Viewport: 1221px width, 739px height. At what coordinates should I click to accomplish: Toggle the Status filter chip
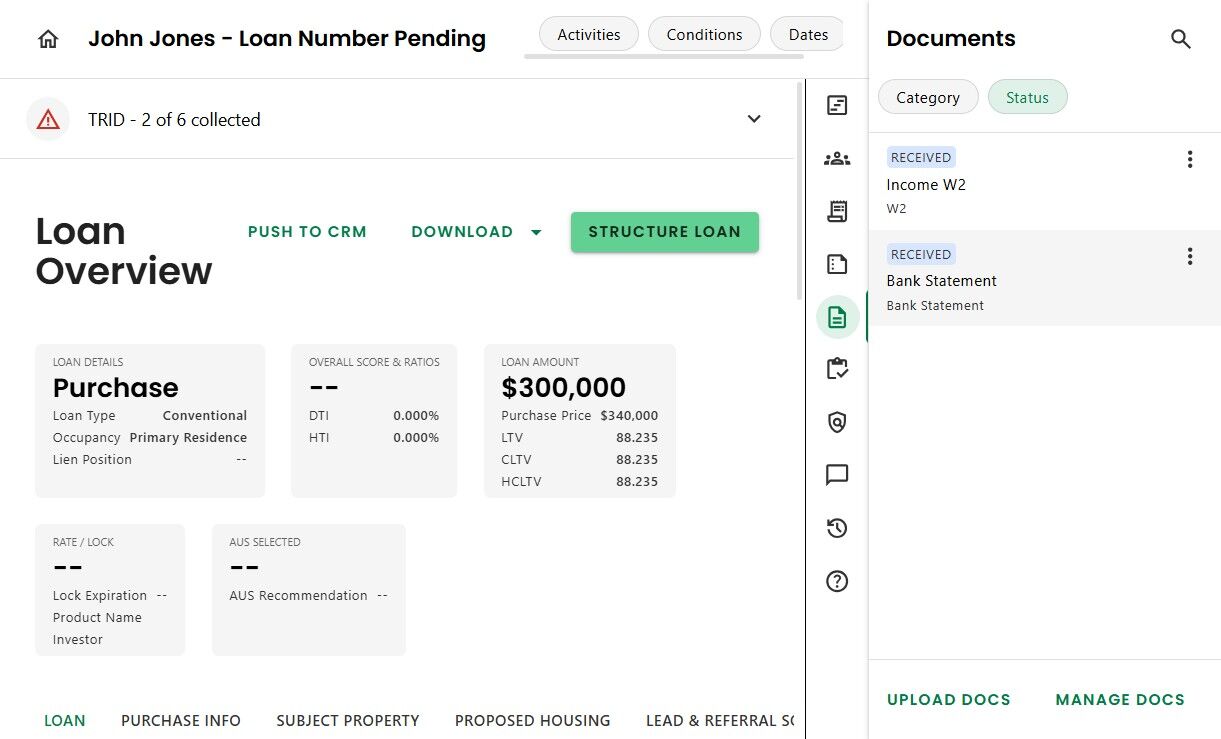(x=1027, y=97)
